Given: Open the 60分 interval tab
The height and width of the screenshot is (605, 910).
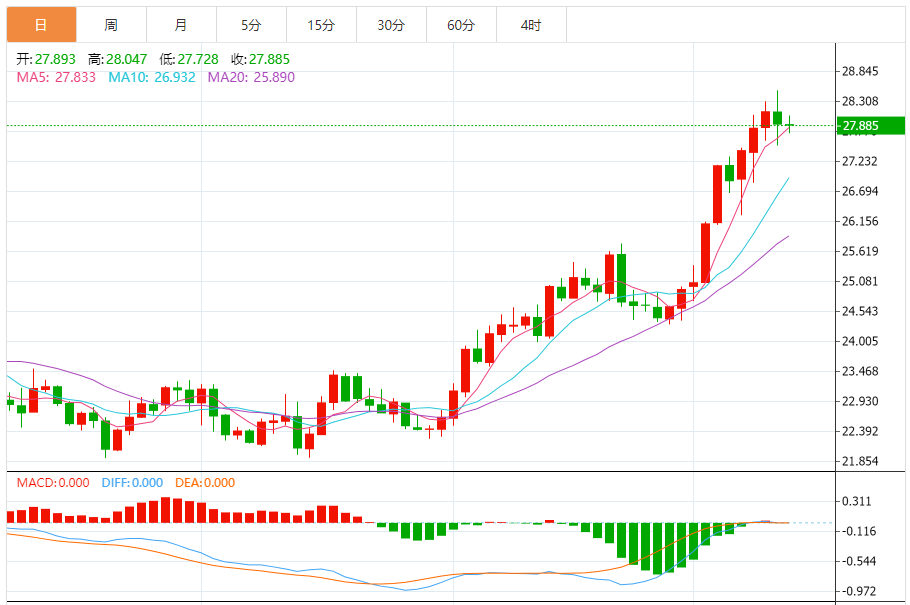Looking at the screenshot, I should (461, 25).
